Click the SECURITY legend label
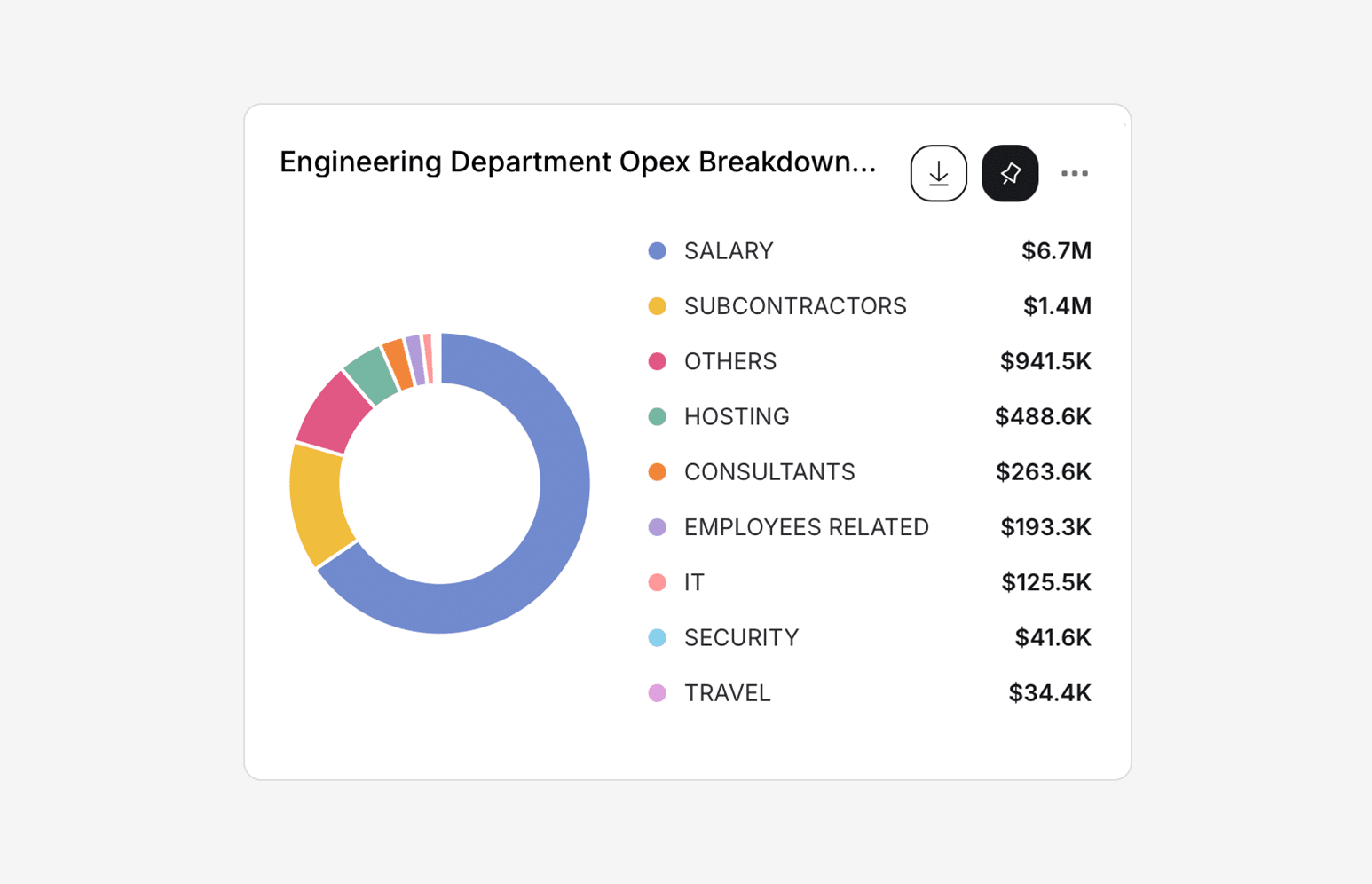 [741, 637]
